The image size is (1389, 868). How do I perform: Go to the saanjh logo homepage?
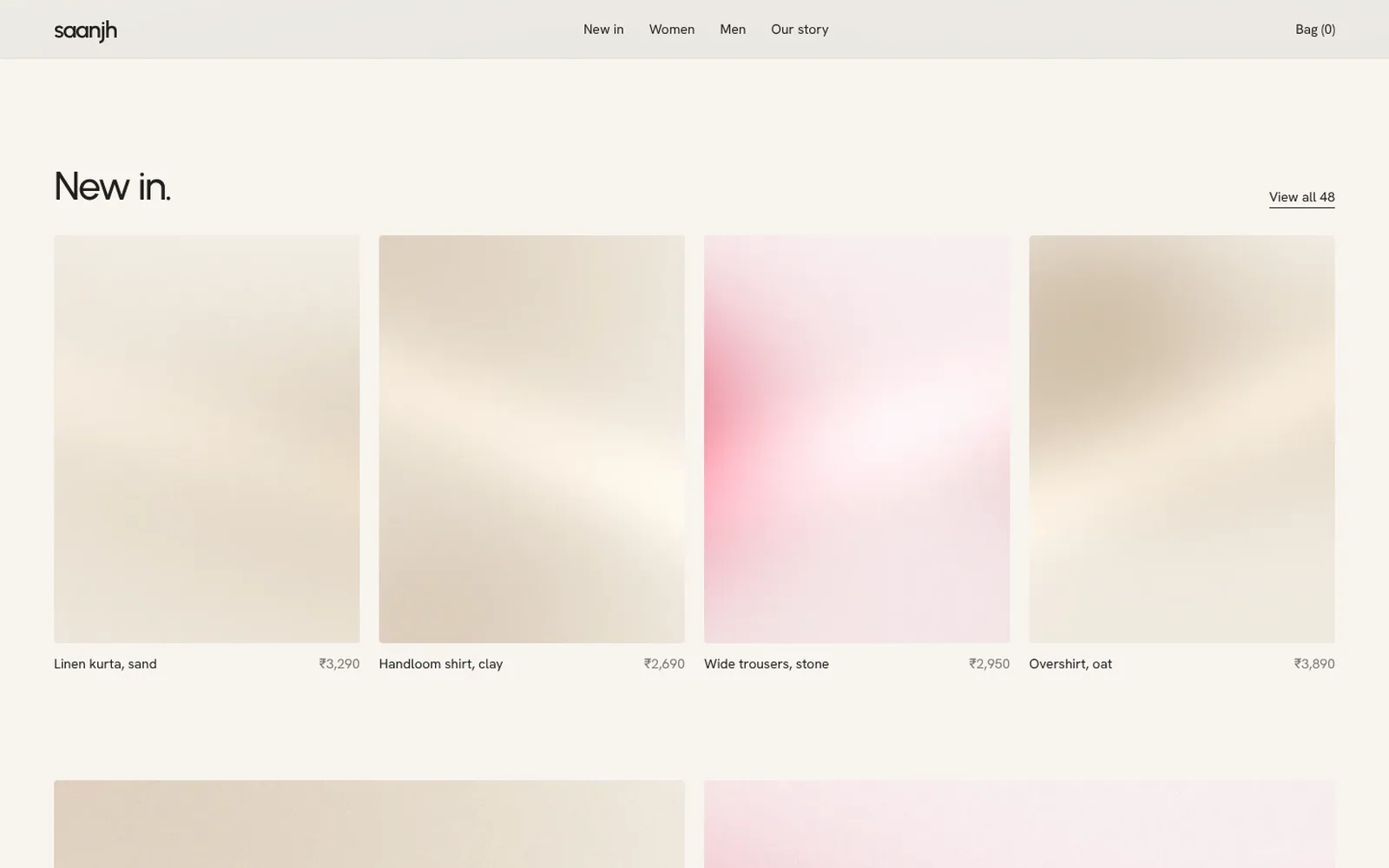[85, 30]
